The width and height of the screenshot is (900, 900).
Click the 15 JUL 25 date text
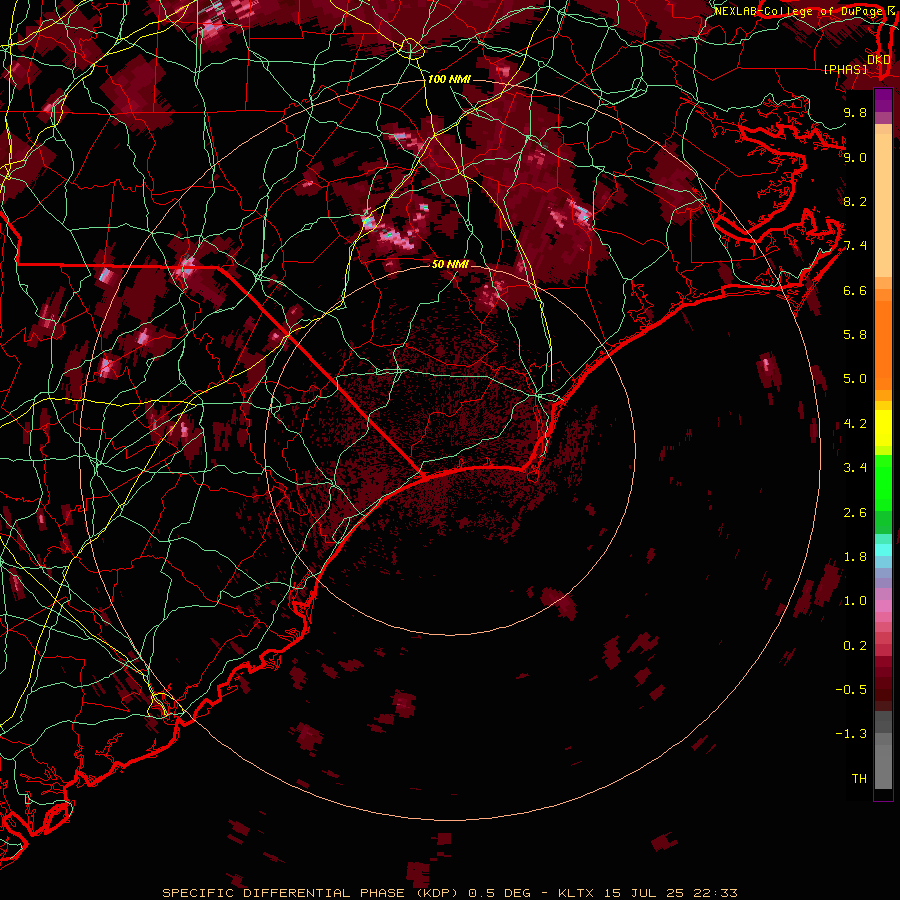(x=643, y=893)
